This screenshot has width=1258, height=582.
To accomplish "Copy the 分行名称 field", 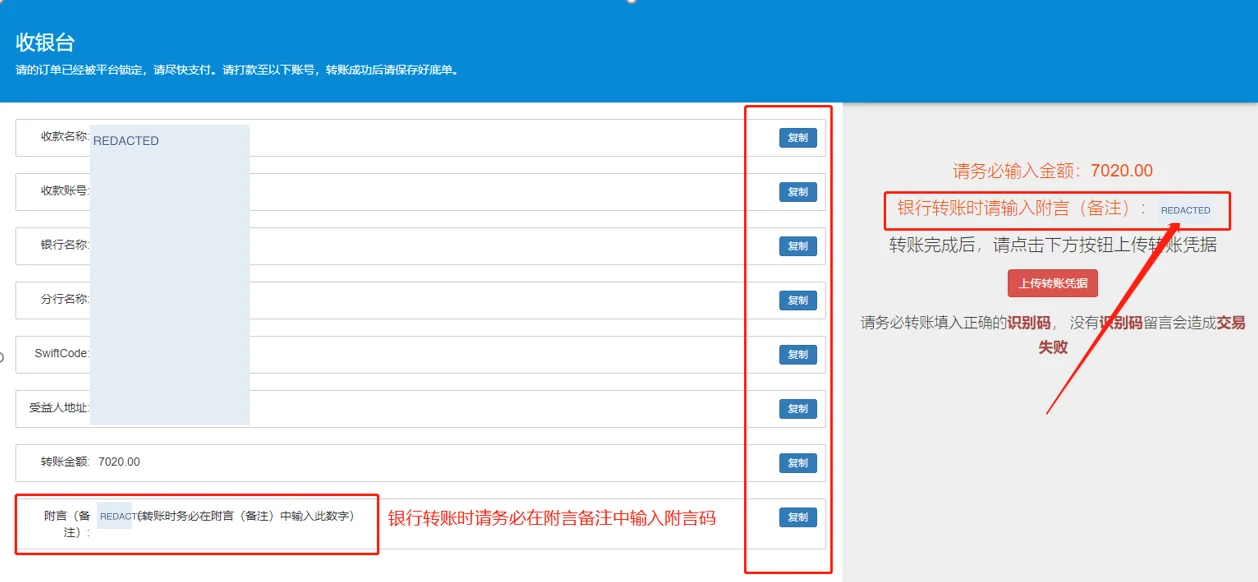I will click(x=797, y=300).
